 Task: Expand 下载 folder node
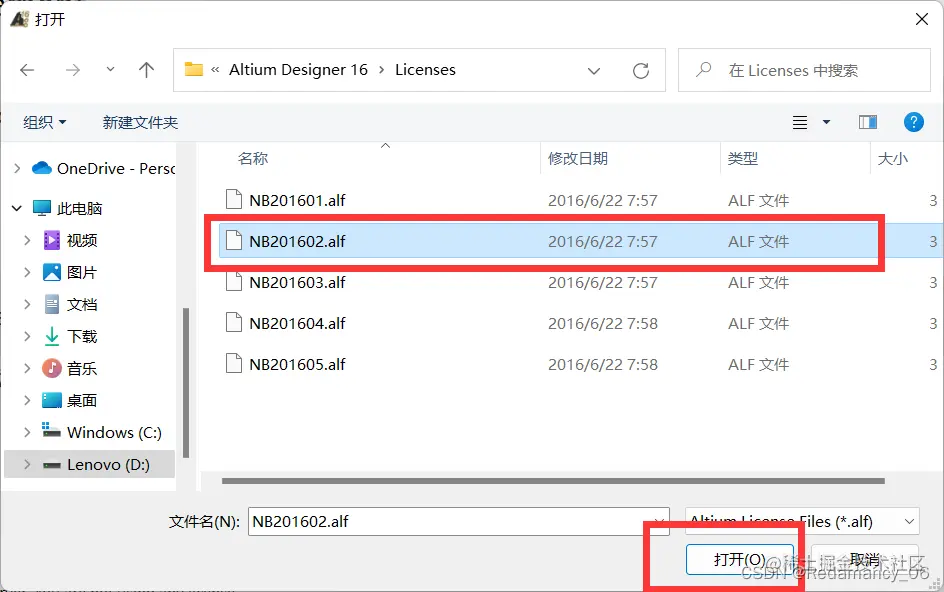point(27,336)
